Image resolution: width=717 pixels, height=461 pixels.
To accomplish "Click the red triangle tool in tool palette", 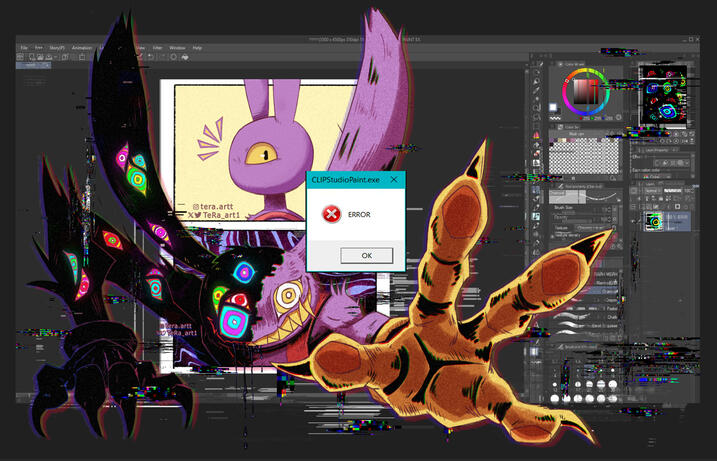I will tap(536, 135).
